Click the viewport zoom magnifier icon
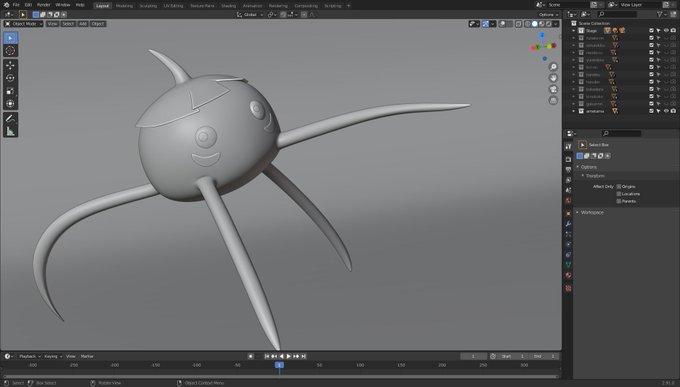The width and height of the screenshot is (680, 387). pos(553,67)
